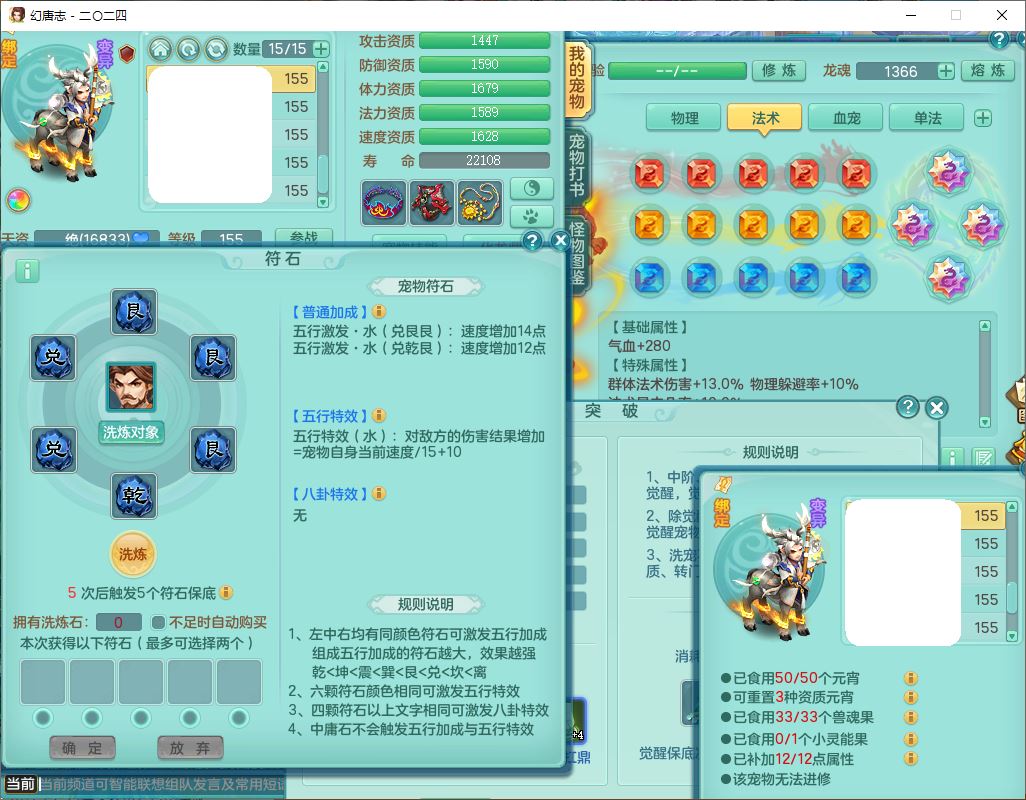Select the pet necklace equipment slot
This screenshot has height=800, width=1026.
(x=480, y=203)
